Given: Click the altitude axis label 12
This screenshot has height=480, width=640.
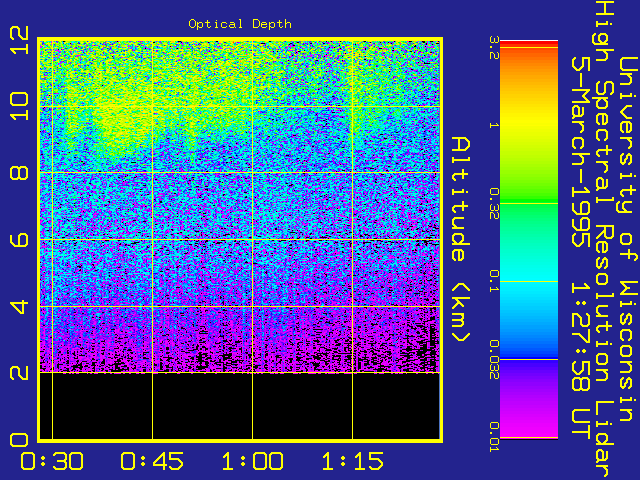Looking at the screenshot, I should pyautogui.click(x=19, y=40).
